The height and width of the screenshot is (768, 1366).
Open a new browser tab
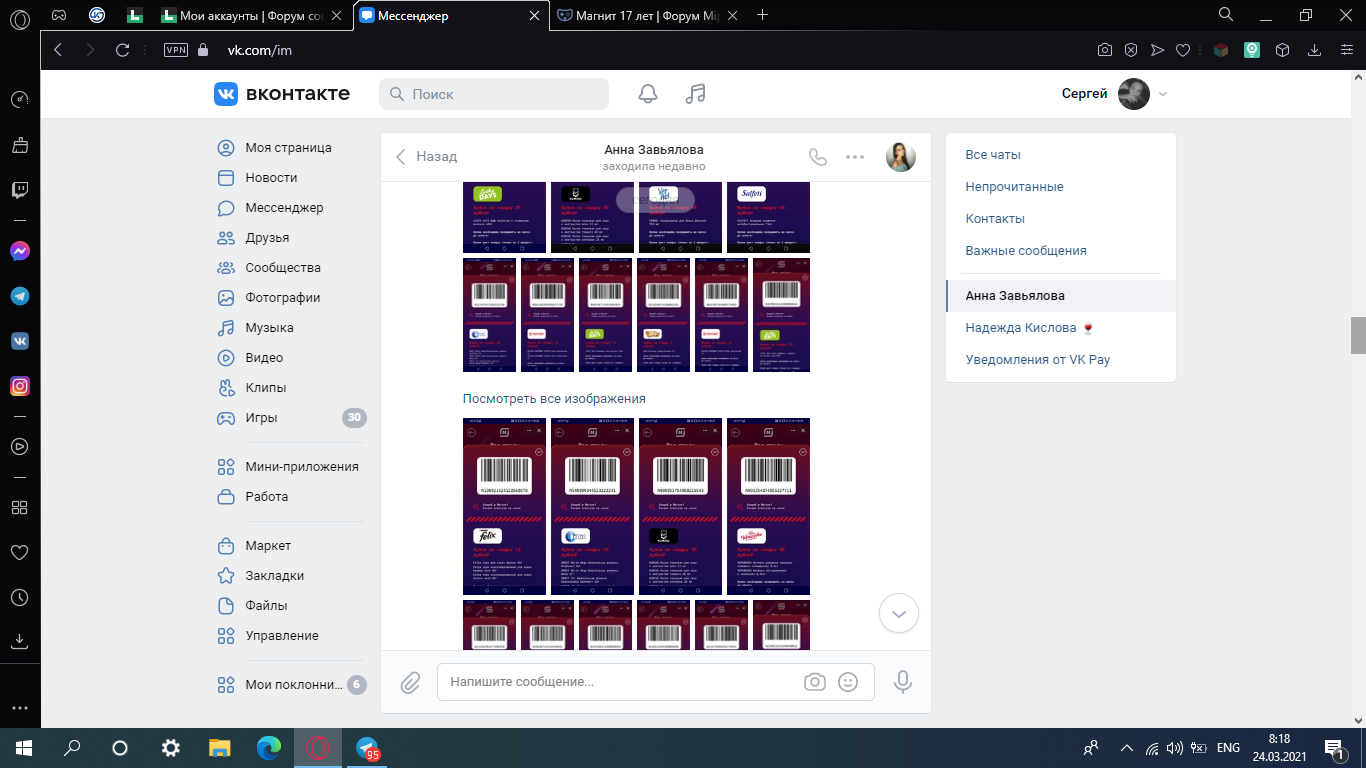click(763, 15)
